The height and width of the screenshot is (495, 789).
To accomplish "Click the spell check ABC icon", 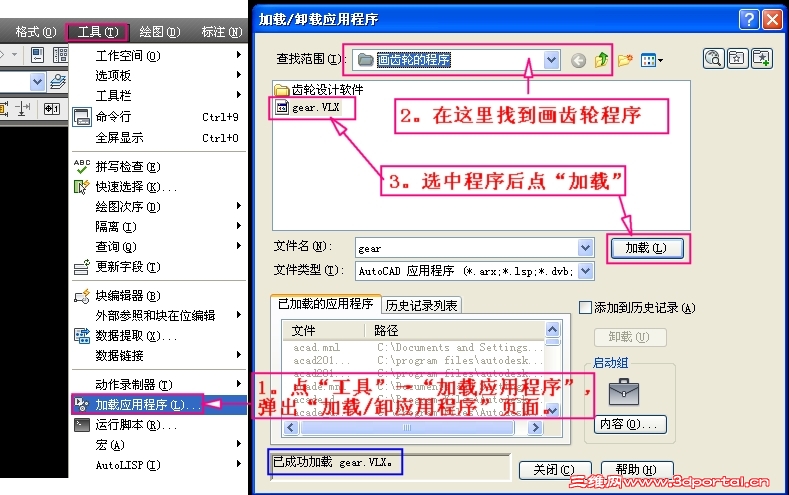I will (82, 167).
